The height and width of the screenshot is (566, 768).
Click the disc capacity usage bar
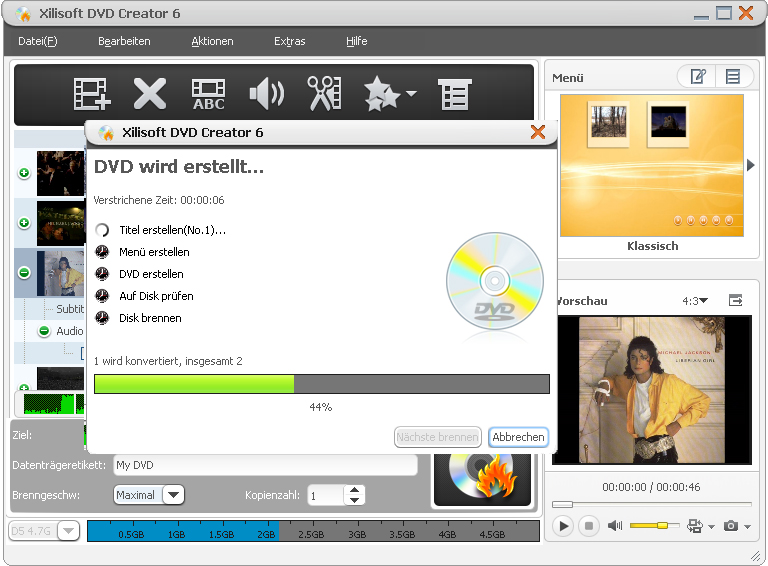pyautogui.click(x=313, y=531)
